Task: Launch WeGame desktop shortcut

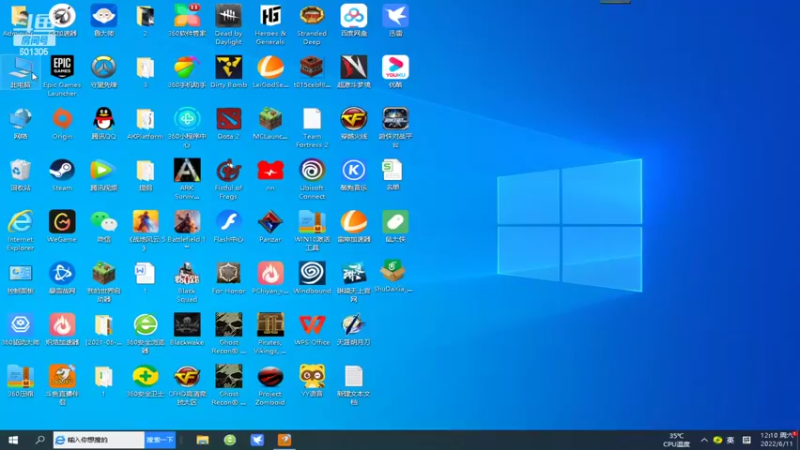Action: click(x=62, y=222)
